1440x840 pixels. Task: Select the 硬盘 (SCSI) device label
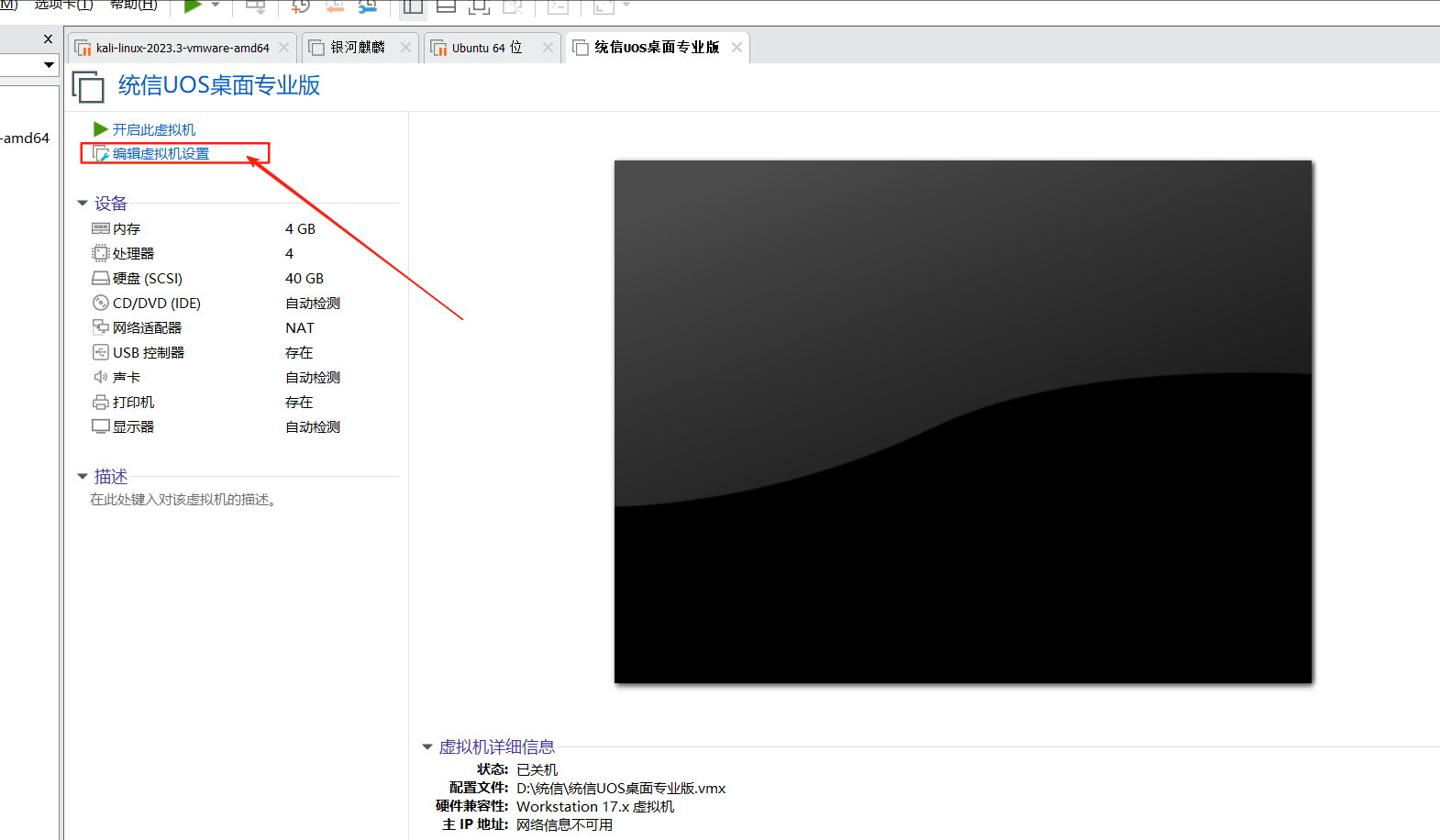click(148, 279)
